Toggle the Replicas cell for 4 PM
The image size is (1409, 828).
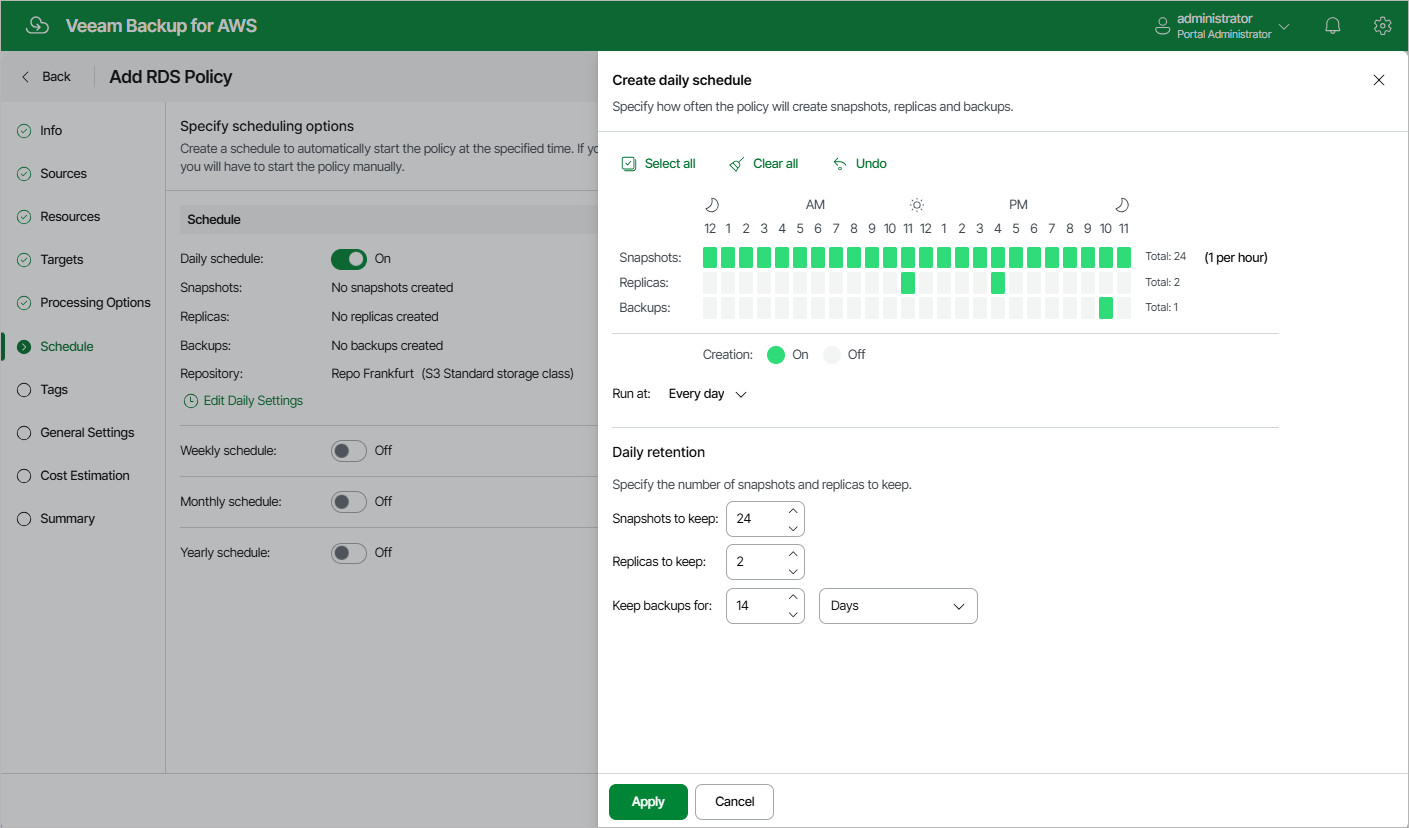click(998, 283)
